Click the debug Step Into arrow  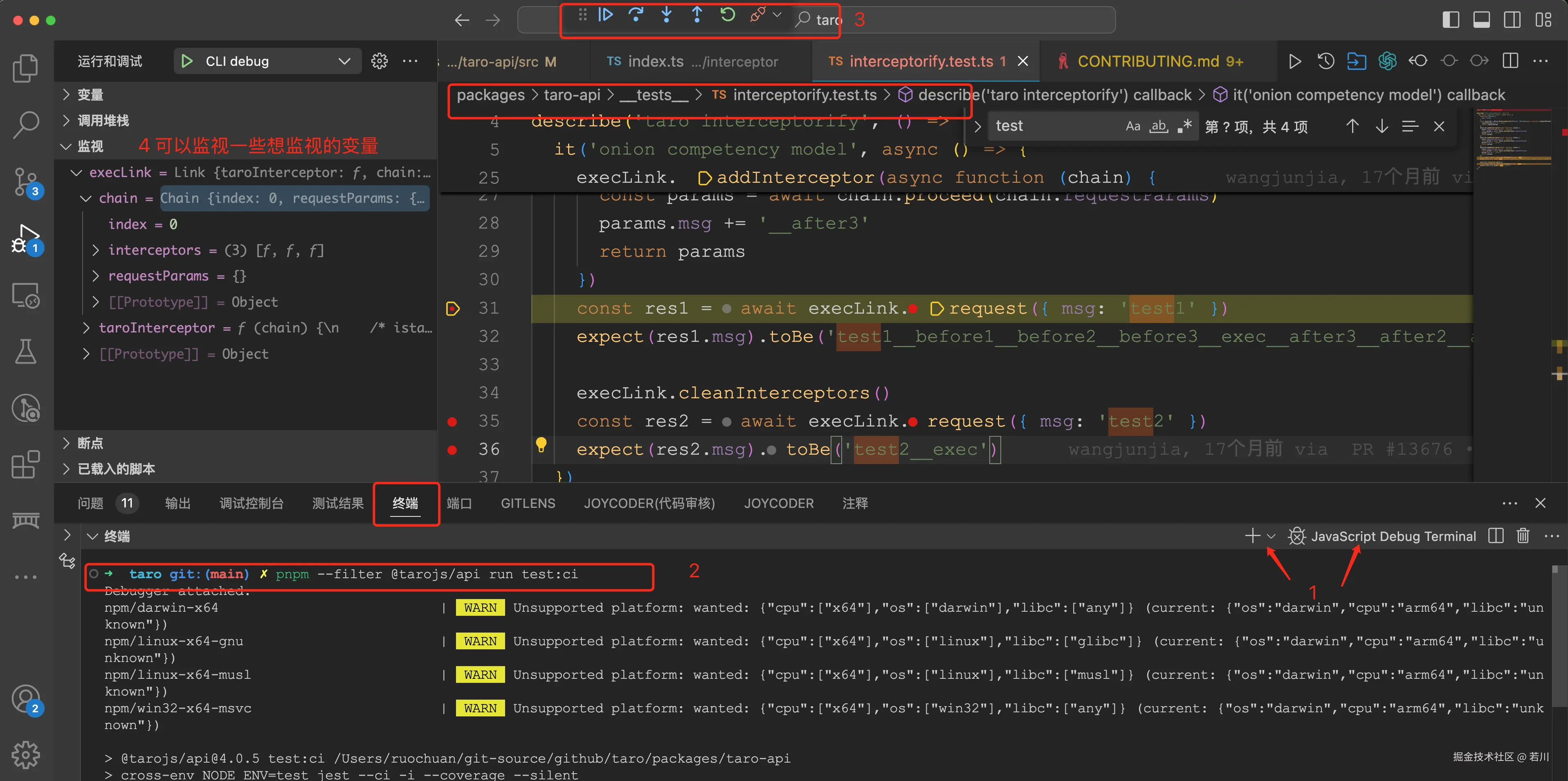(x=667, y=15)
